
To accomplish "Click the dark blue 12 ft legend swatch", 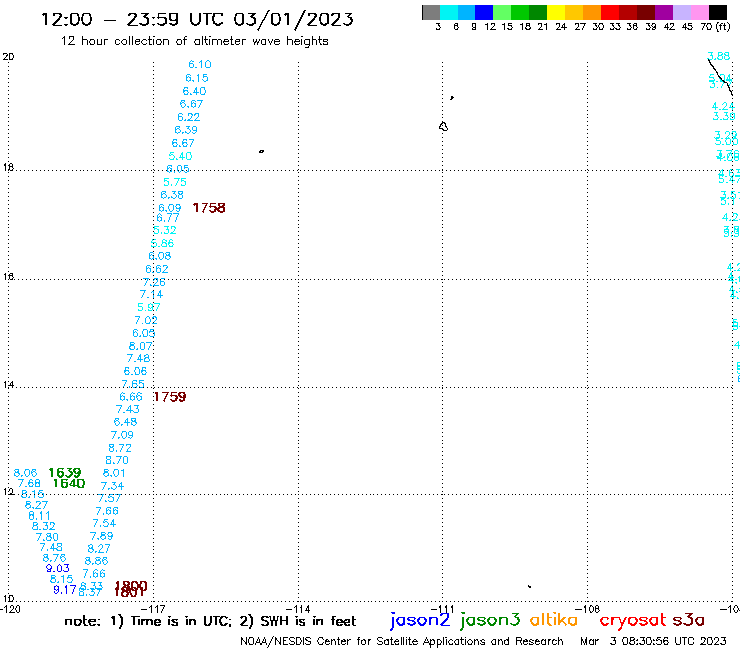I will point(484,12).
